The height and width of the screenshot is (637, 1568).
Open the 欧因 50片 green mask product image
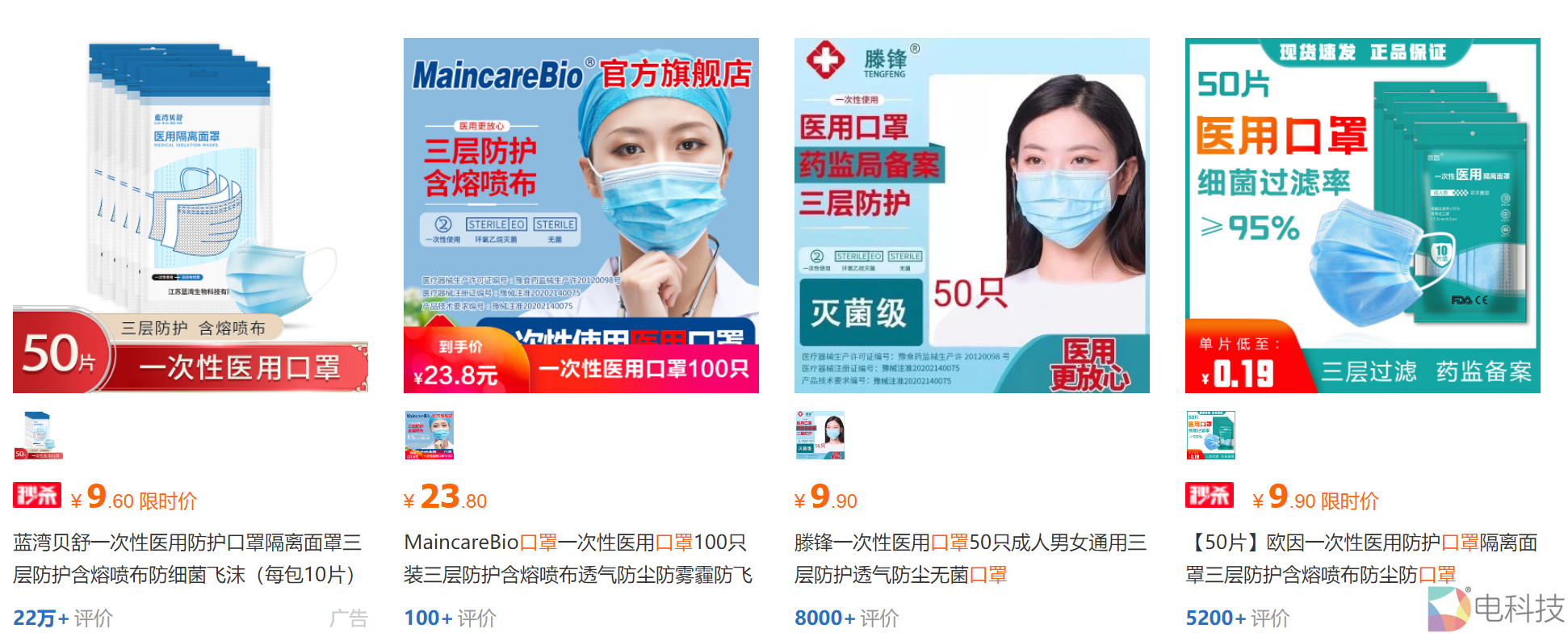coord(1363,216)
